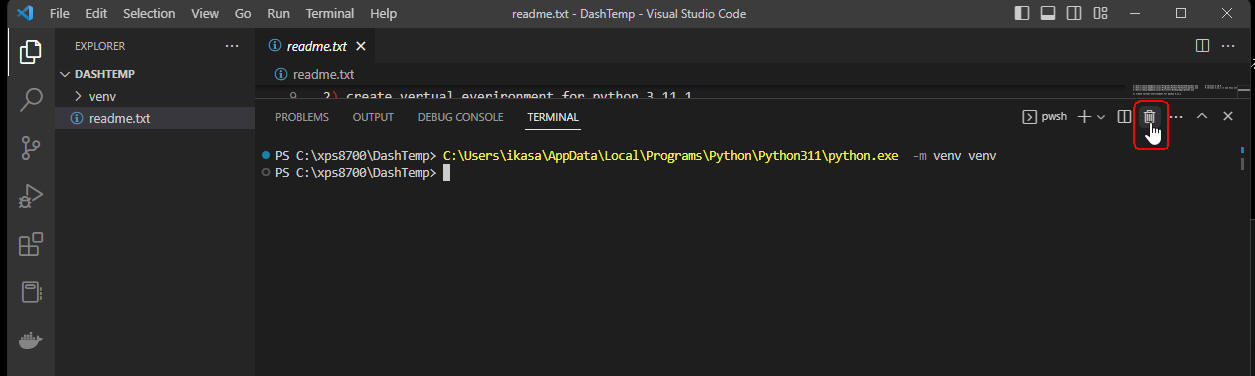Open the notebook icon in activity bar

coord(30,291)
